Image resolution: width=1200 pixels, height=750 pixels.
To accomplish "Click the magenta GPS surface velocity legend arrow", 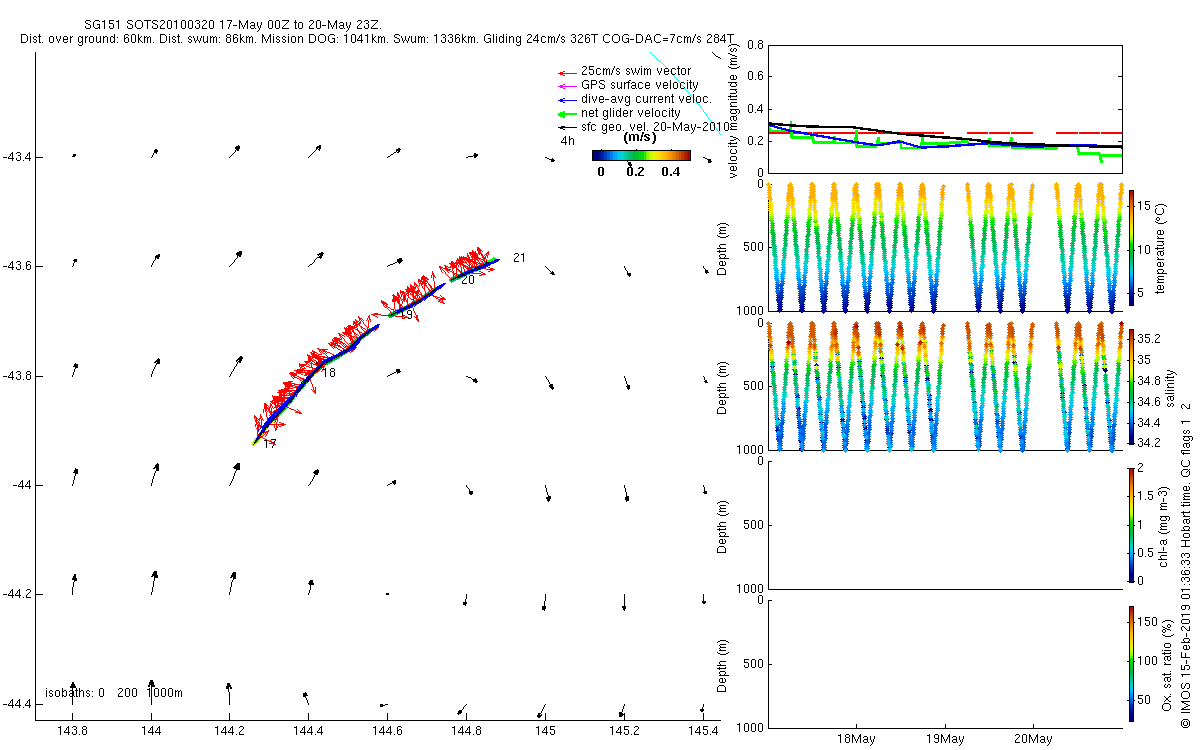I will click(566, 86).
